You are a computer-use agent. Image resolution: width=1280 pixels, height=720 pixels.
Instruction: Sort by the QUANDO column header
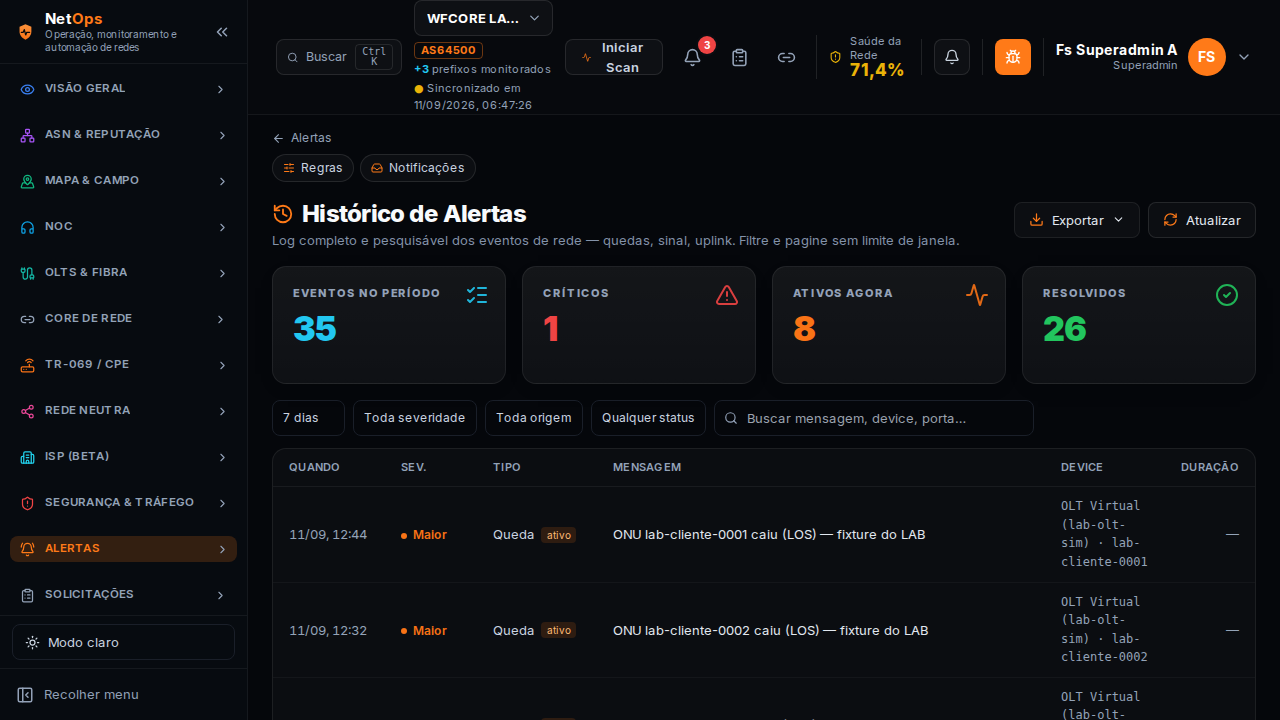[x=314, y=467]
